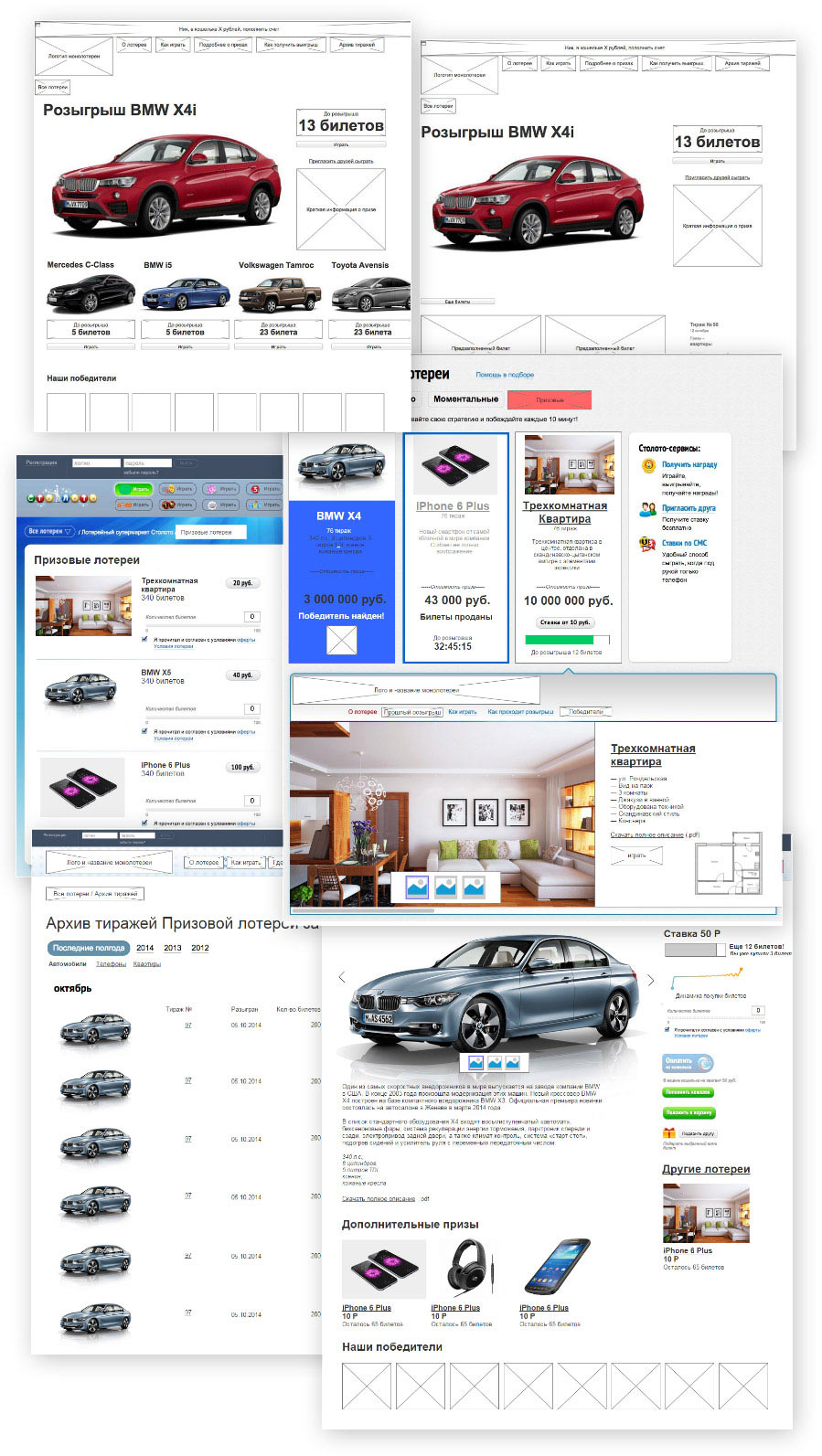Screen dimensions: 822x1456
Task: Toggle agreement checkbox under Трехкомнатная квартира lottery
Action: tap(144, 640)
